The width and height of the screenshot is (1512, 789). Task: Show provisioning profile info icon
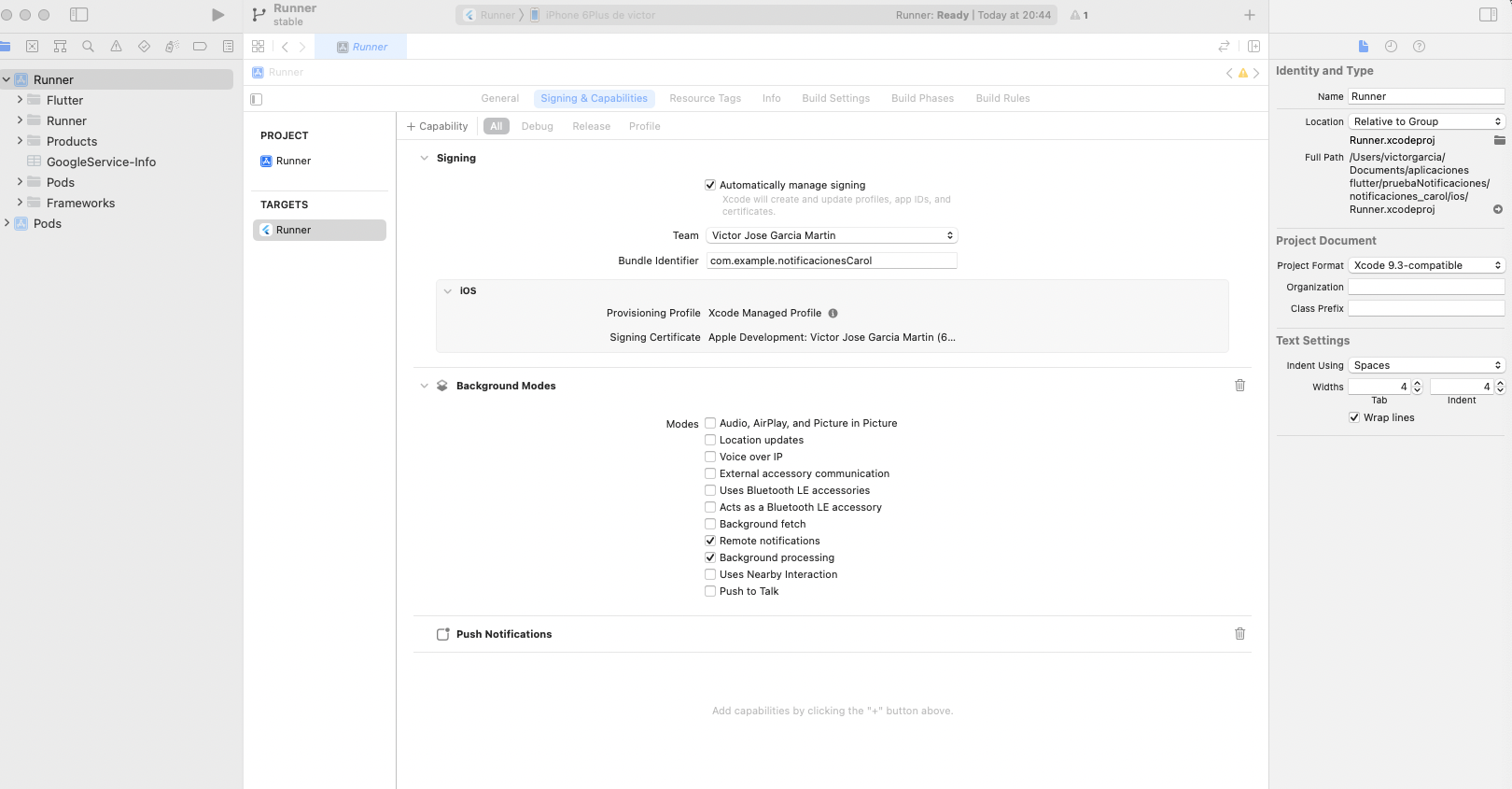tap(833, 314)
